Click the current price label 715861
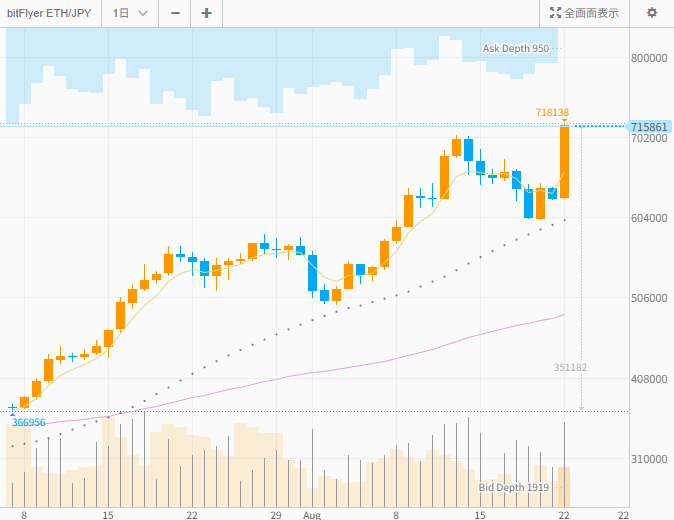Image resolution: width=674 pixels, height=520 pixels. [x=649, y=127]
